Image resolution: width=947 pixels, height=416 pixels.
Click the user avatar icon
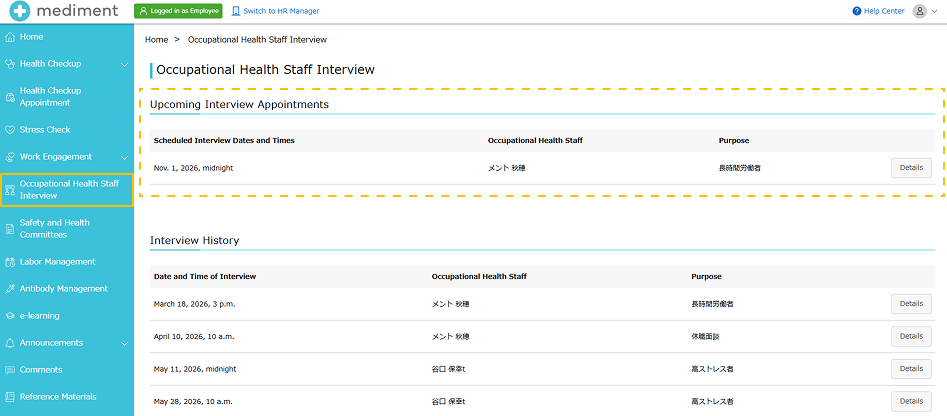919,11
